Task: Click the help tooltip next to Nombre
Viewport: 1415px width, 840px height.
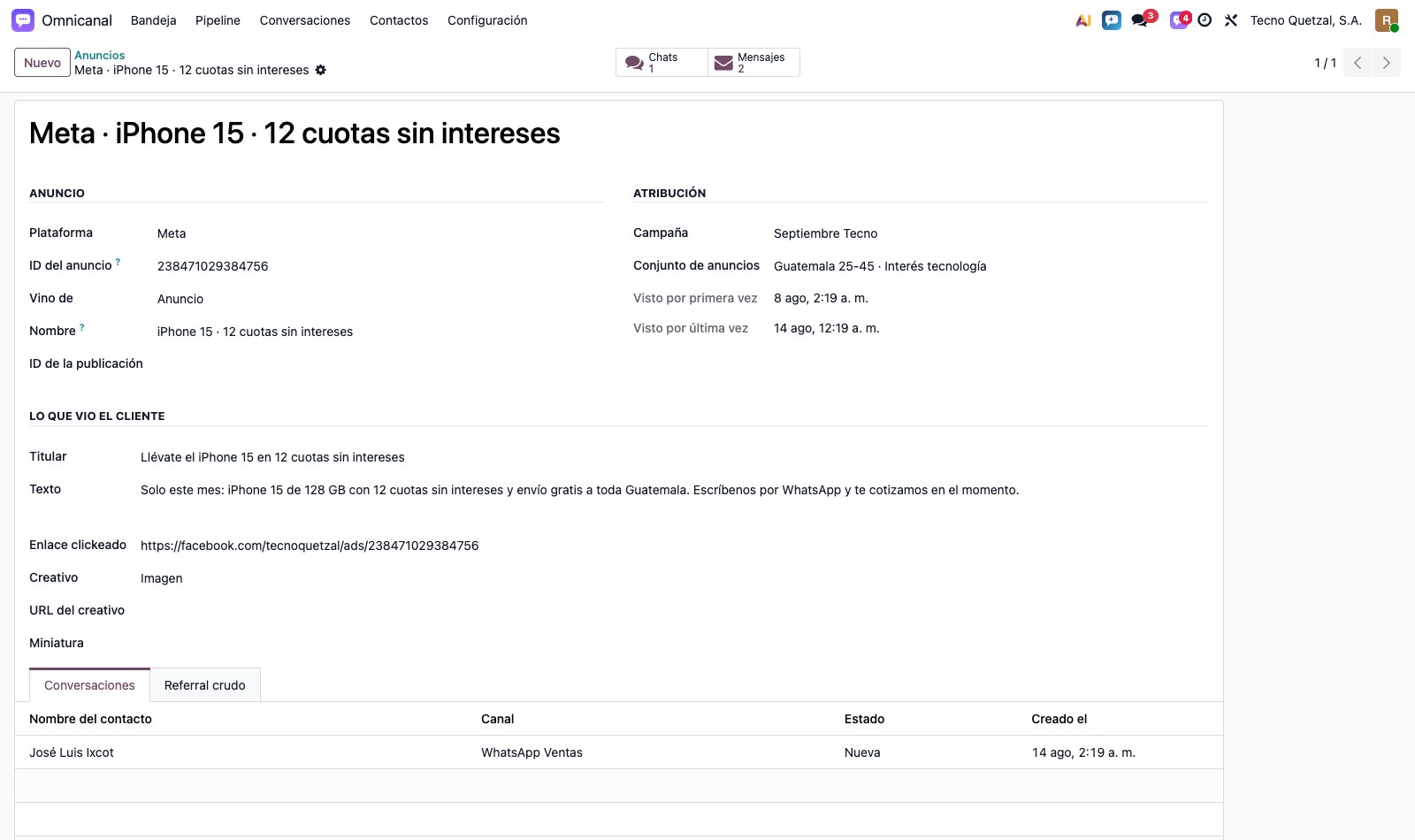Action: pyautogui.click(x=81, y=328)
